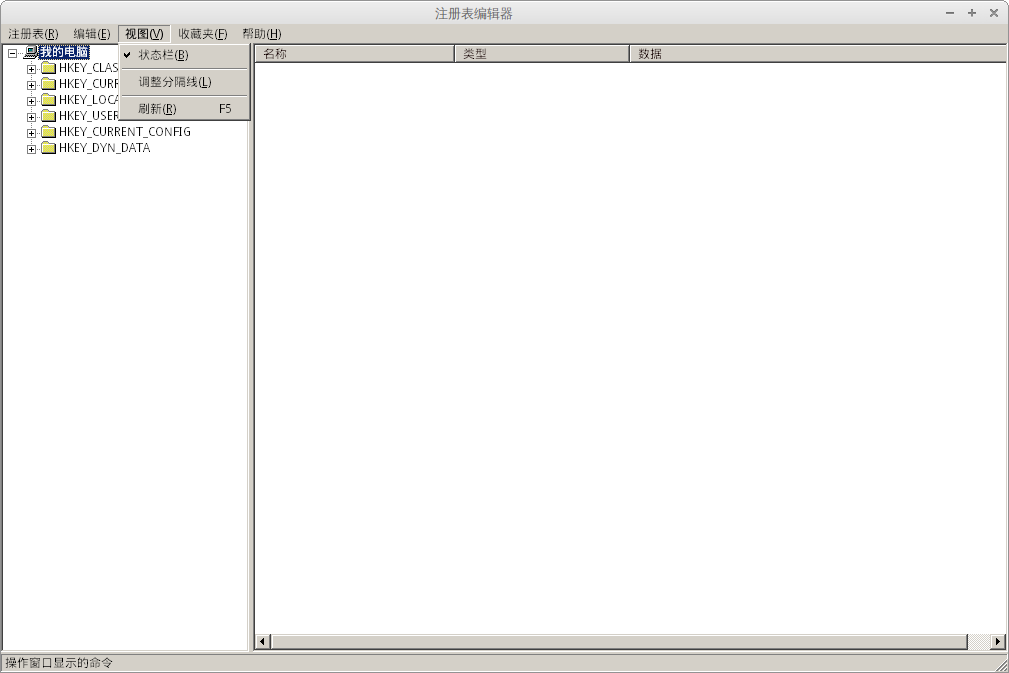
Task: Click the window resize grip in corner
Action: click(1001, 664)
